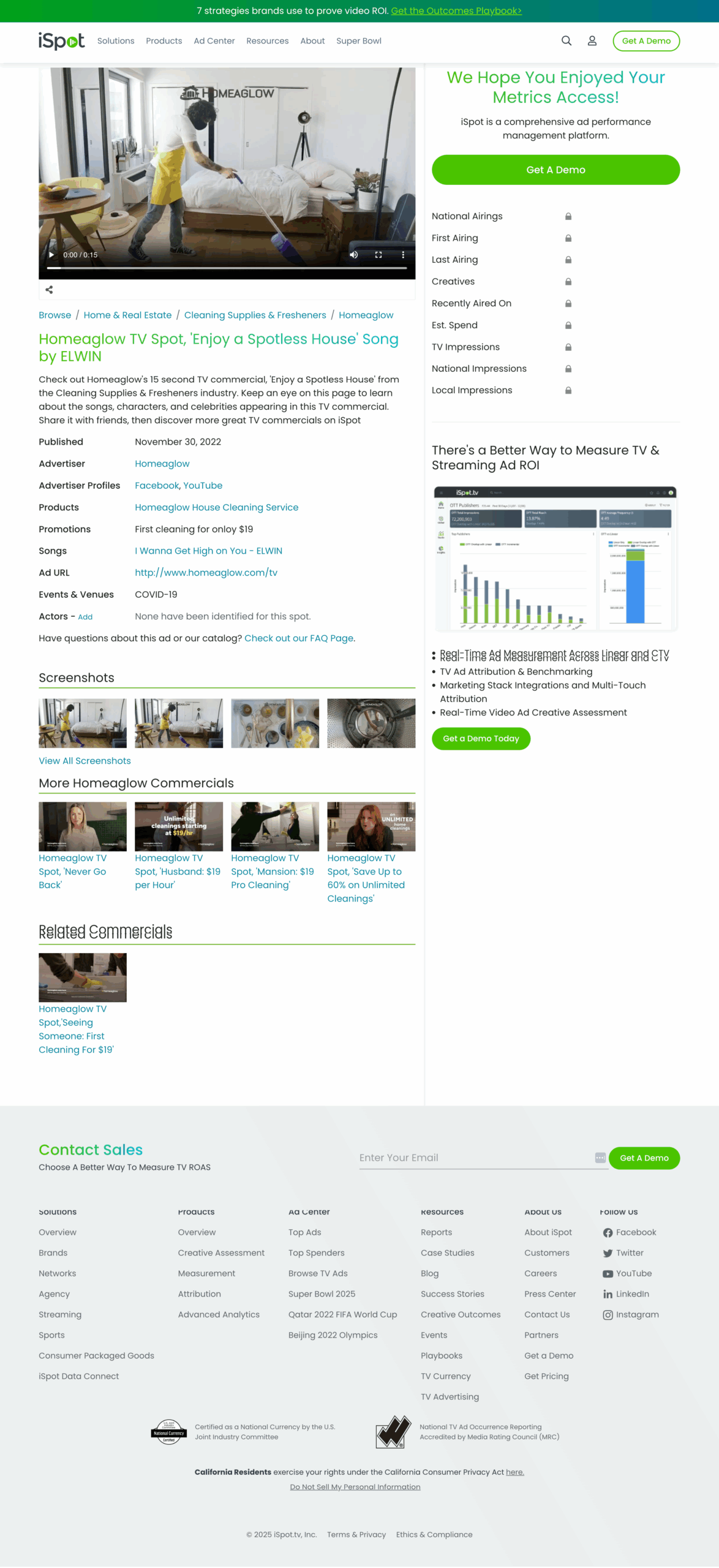Click the MRC accreditation checkmark logo

pyautogui.click(x=393, y=1432)
